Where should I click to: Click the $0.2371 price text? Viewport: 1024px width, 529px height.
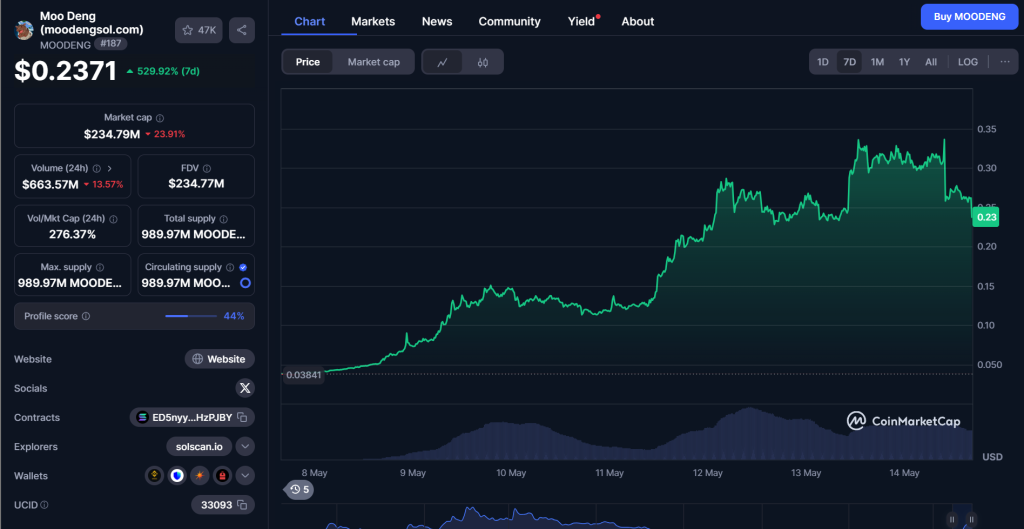65,71
